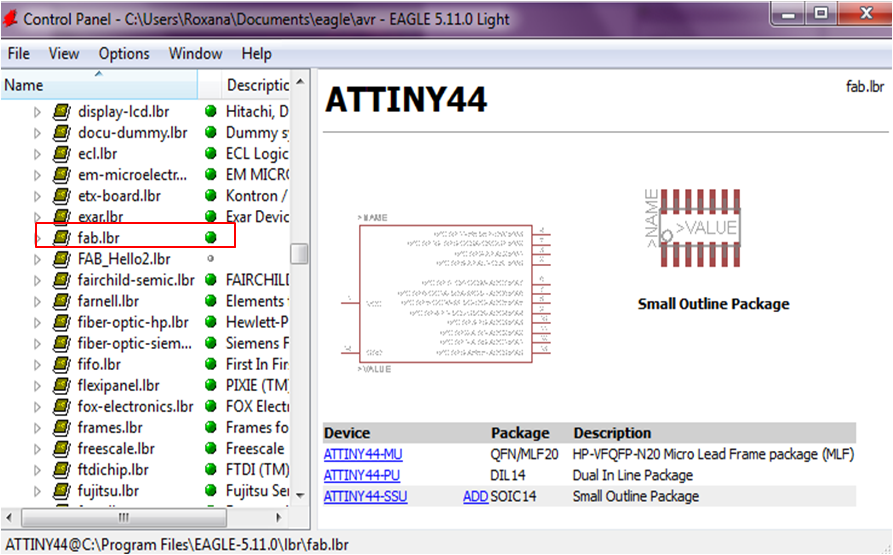Toggle the green in-use dot for frames.lbr
The image size is (893, 555).
tap(211, 427)
